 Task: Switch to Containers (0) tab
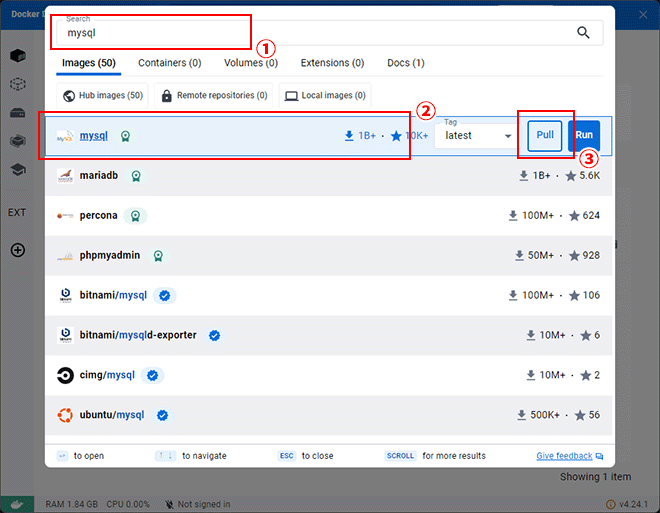pyautogui.click(x=170, y=63)
